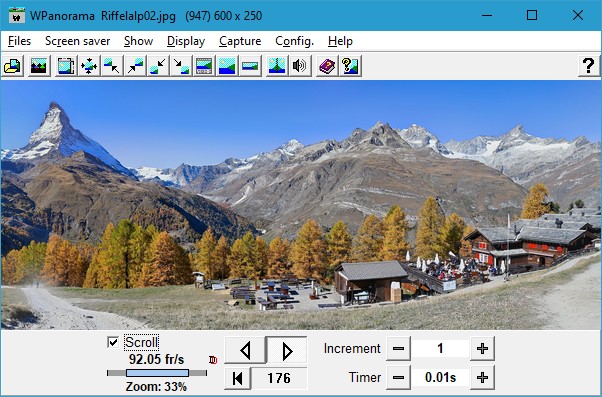
Task: Click the image-with-control-bar toolbar icon
Action: 204,66
